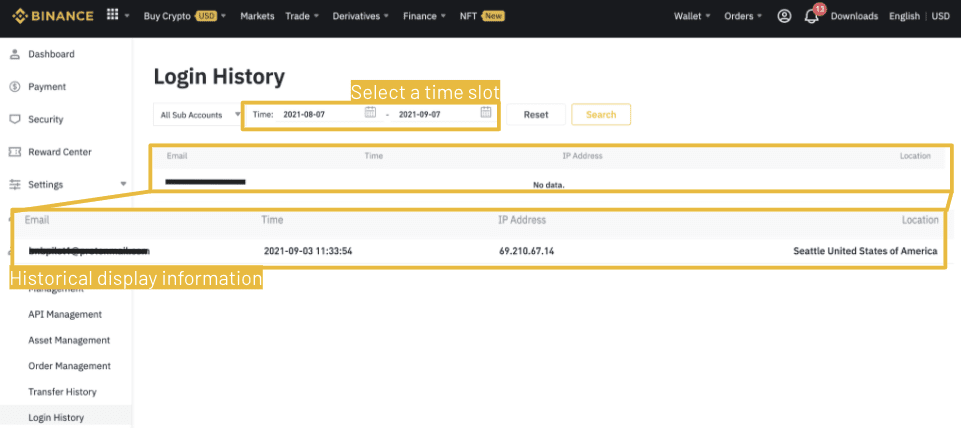Screen dimensions: 961x428
Task: Open Transfer History in sidebar
Action: point(62,392)
